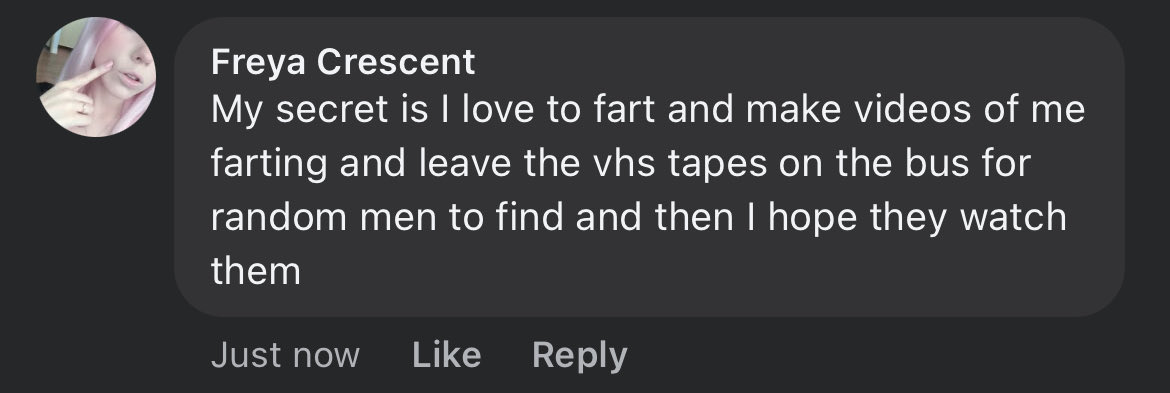Click the last word 'them' in the comment
This screenshot has width=1170, height=393.
(256, 271)
